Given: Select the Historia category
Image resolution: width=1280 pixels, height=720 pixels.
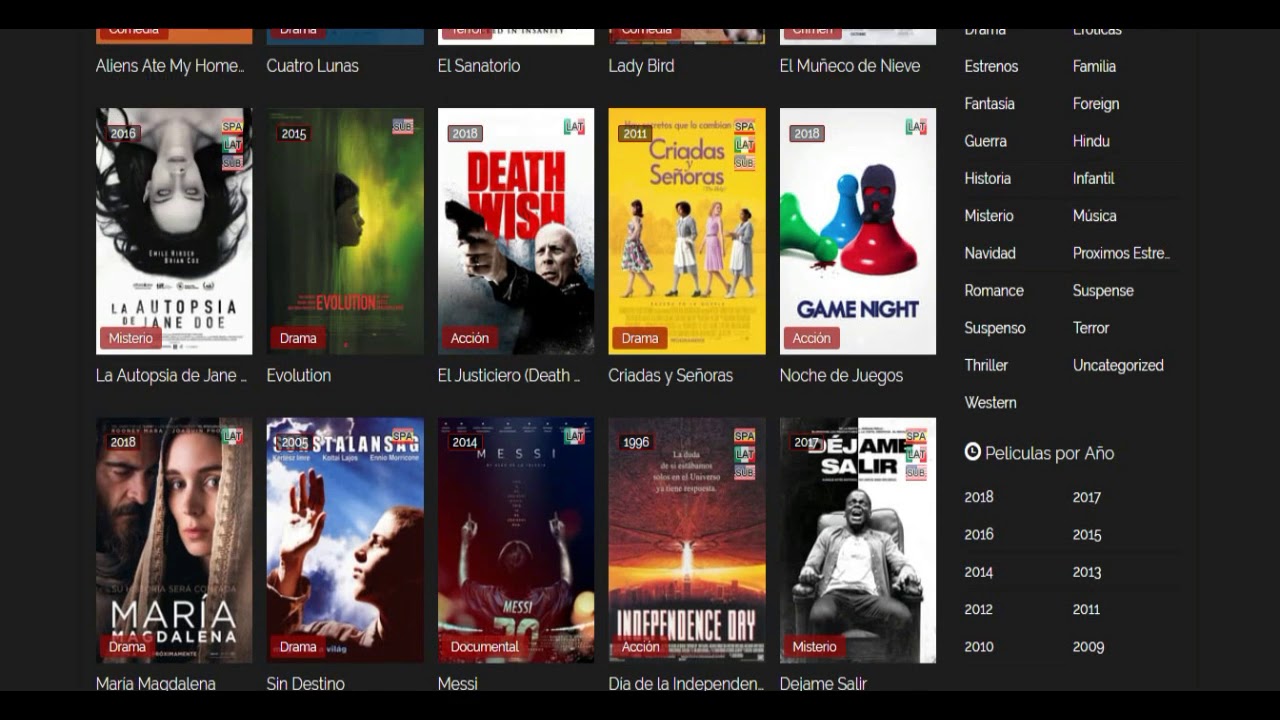Looking at the screenshot, I should coord(987,178).
